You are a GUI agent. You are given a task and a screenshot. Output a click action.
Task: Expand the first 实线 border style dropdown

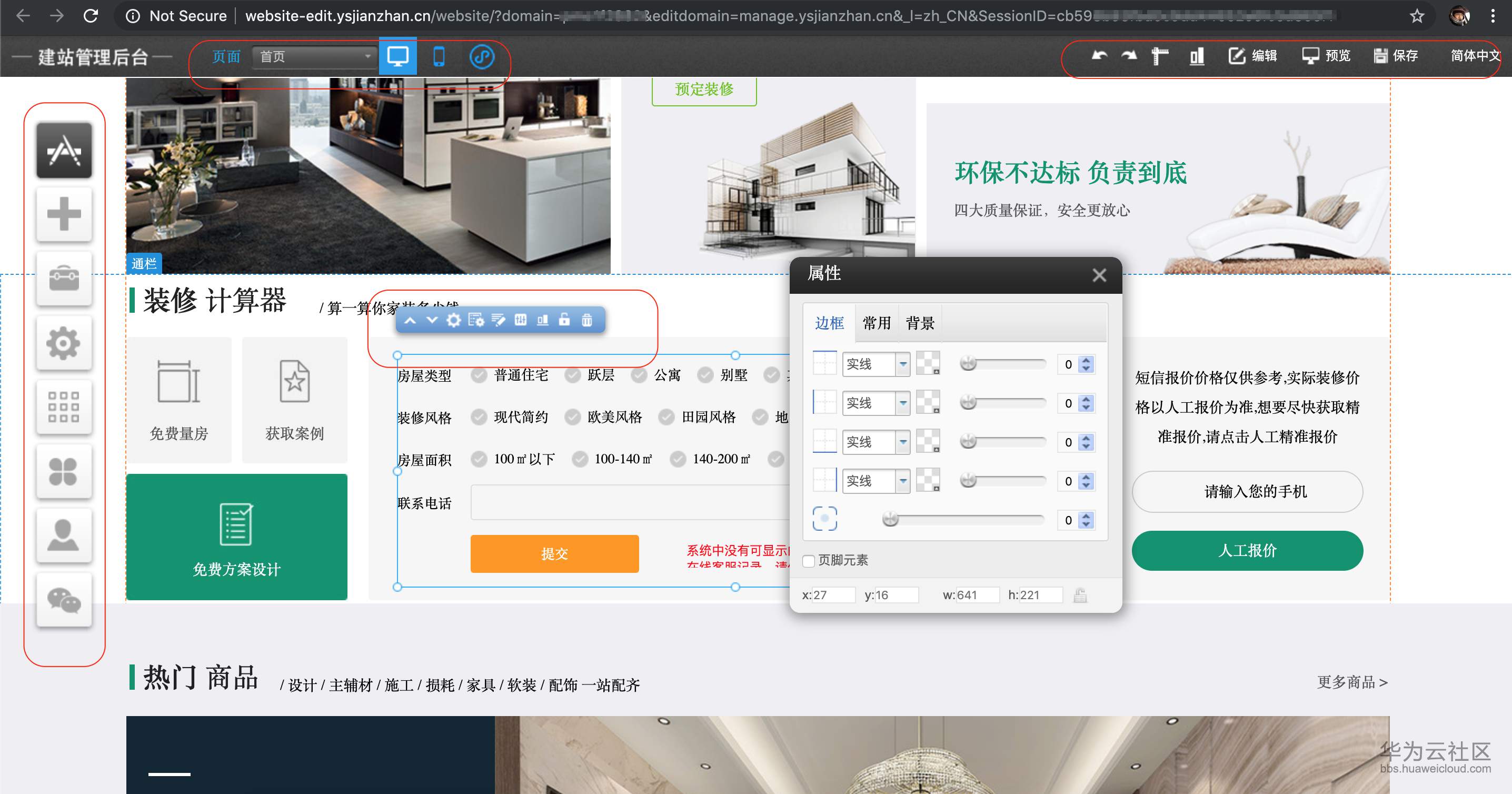click(x=903, y=364)
